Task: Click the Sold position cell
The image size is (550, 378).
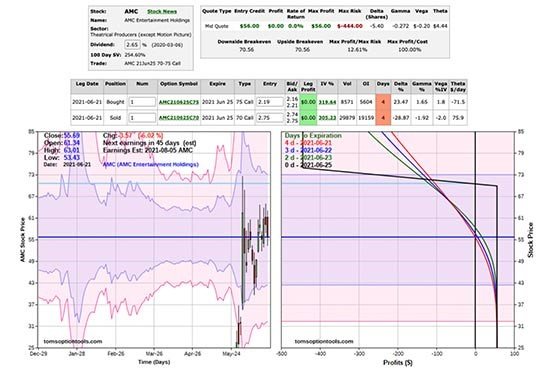Action: coord(115,118)
